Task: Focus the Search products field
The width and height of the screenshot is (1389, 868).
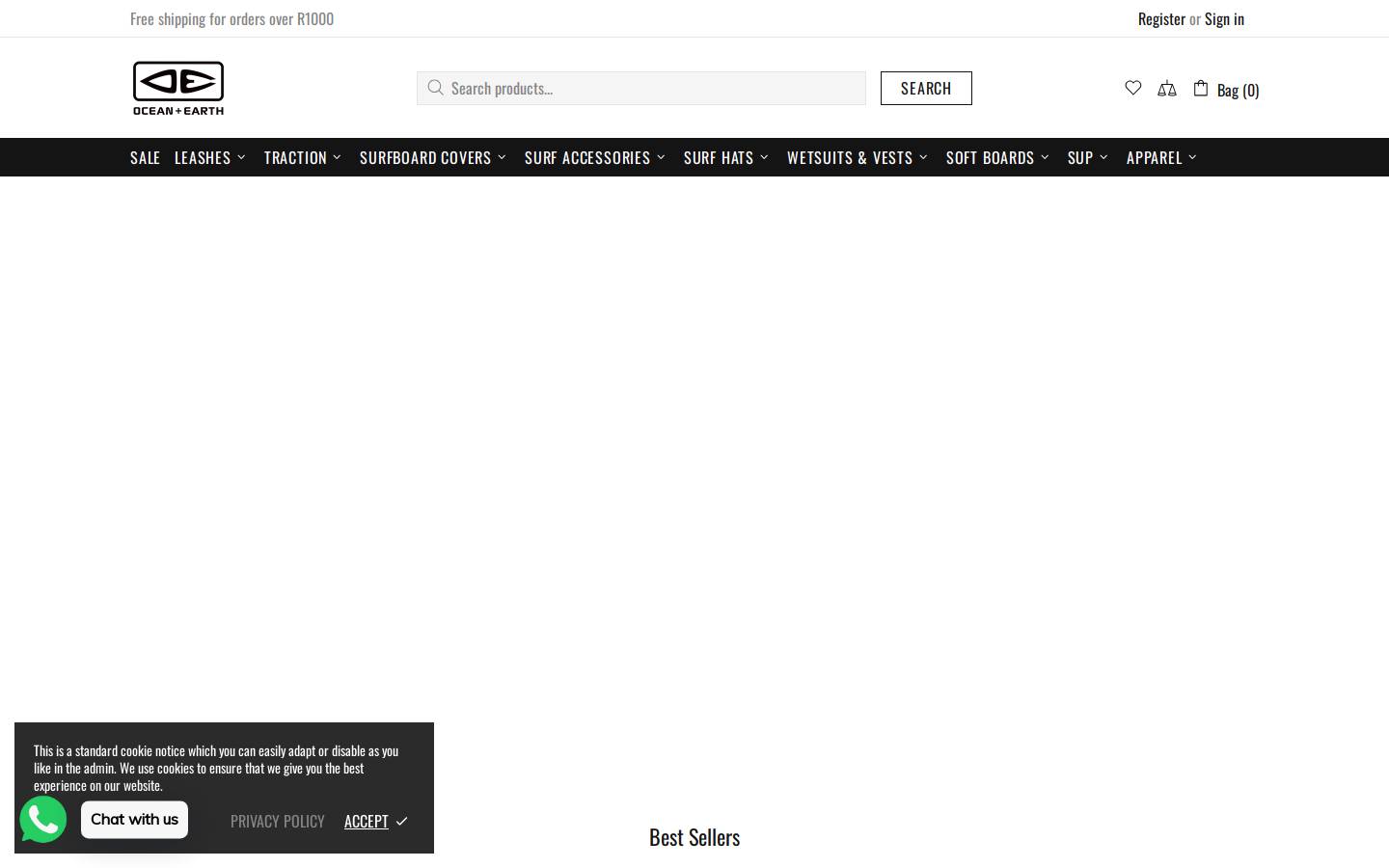Action: coord(641,88)
